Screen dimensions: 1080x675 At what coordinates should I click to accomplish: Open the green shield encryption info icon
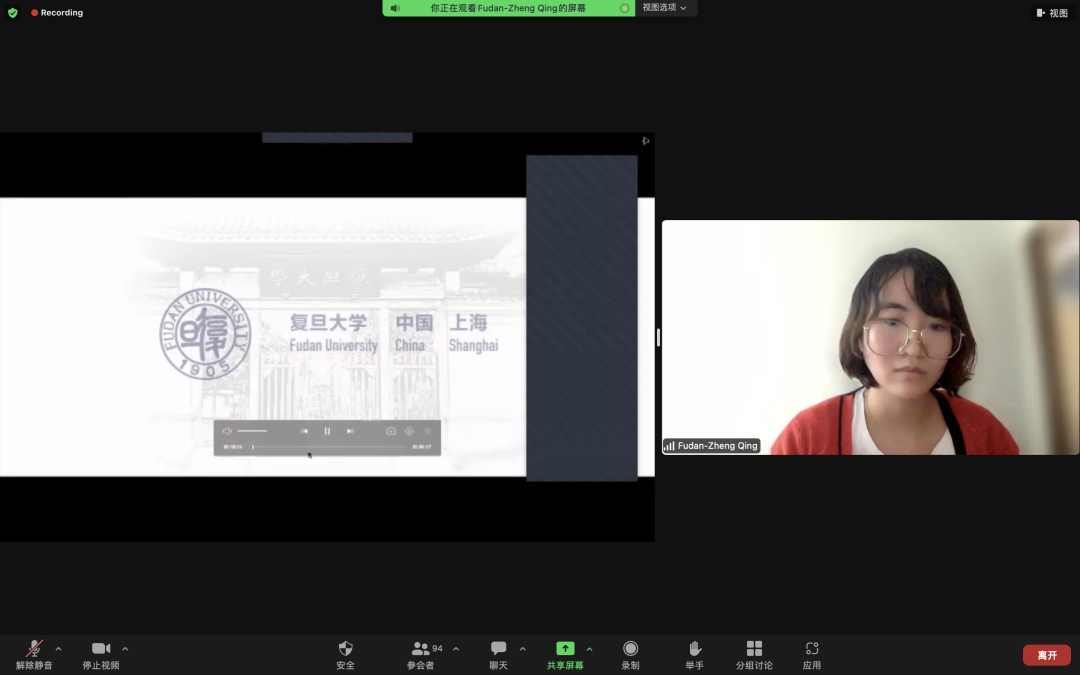pos(12,12)
